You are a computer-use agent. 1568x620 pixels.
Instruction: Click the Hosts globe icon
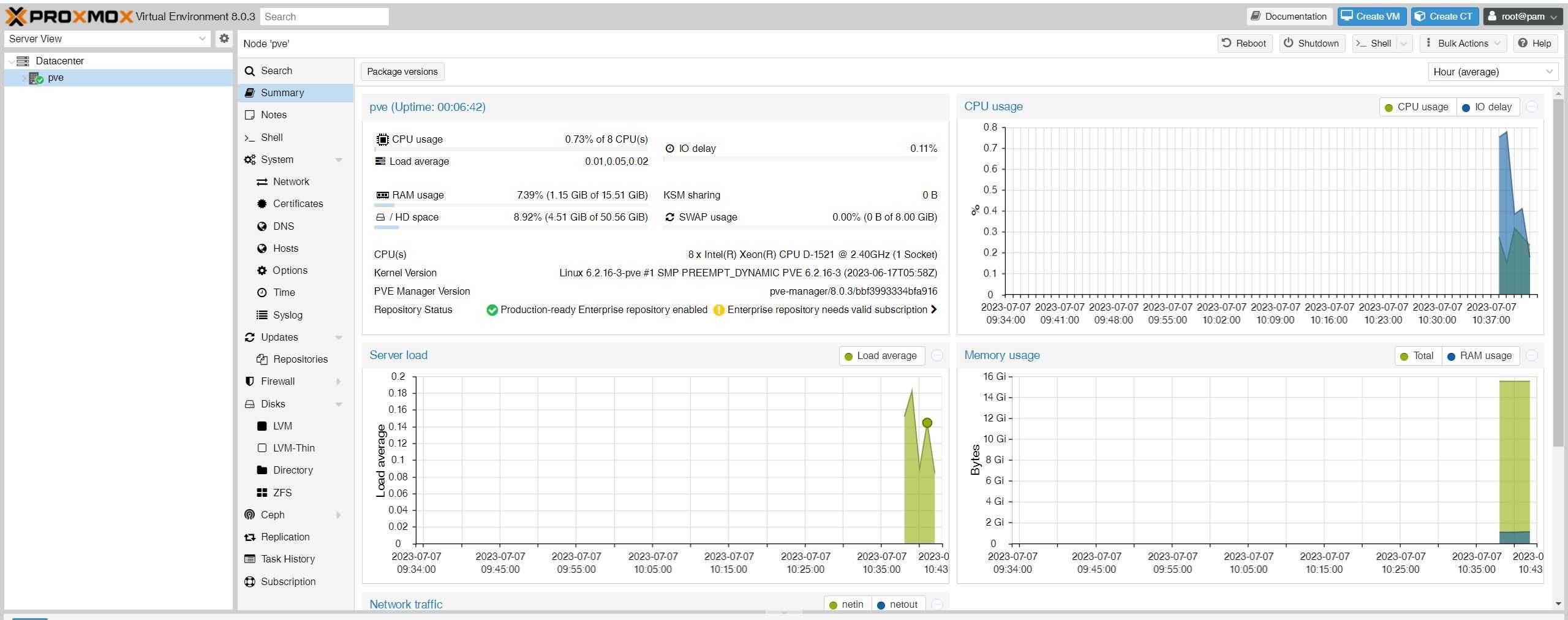click(x=262, y=249)
